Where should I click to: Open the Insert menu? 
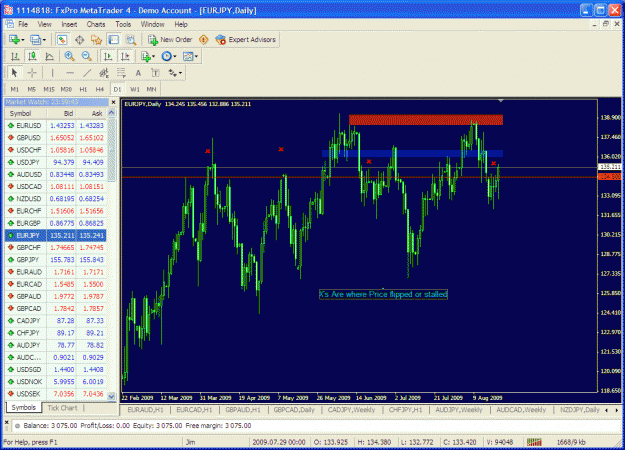[69, 24]
